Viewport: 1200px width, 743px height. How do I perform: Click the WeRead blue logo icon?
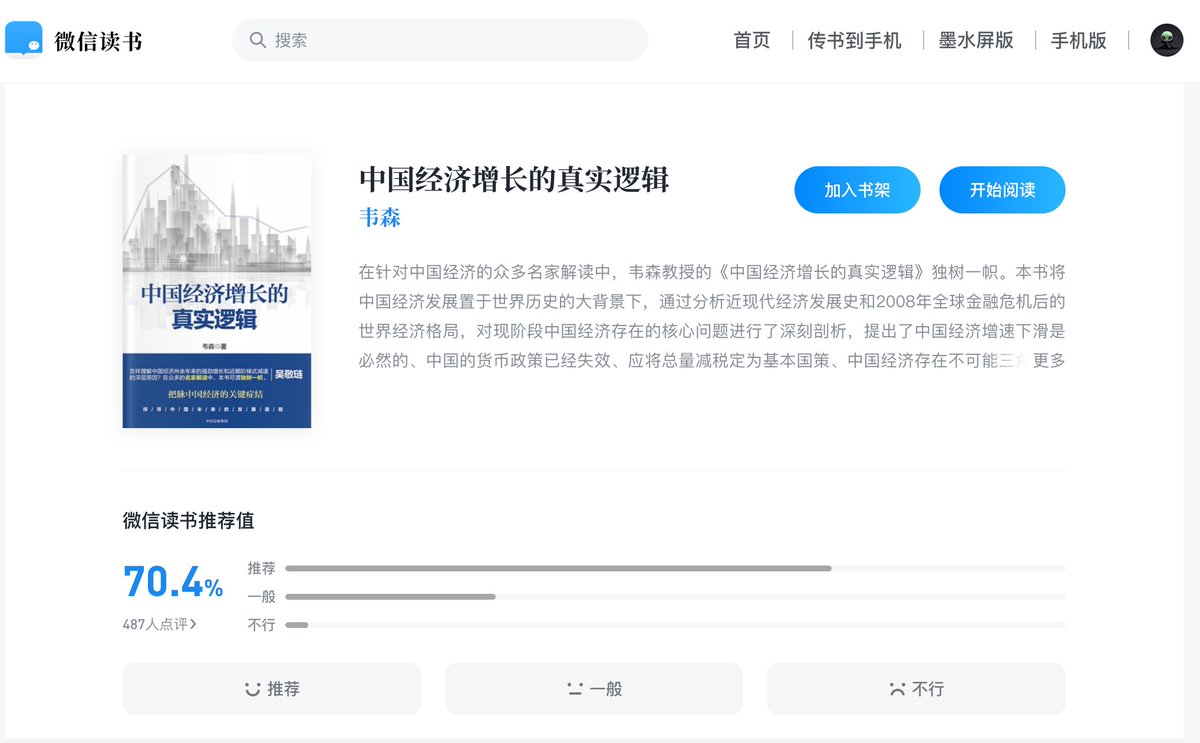coord(24,40)
